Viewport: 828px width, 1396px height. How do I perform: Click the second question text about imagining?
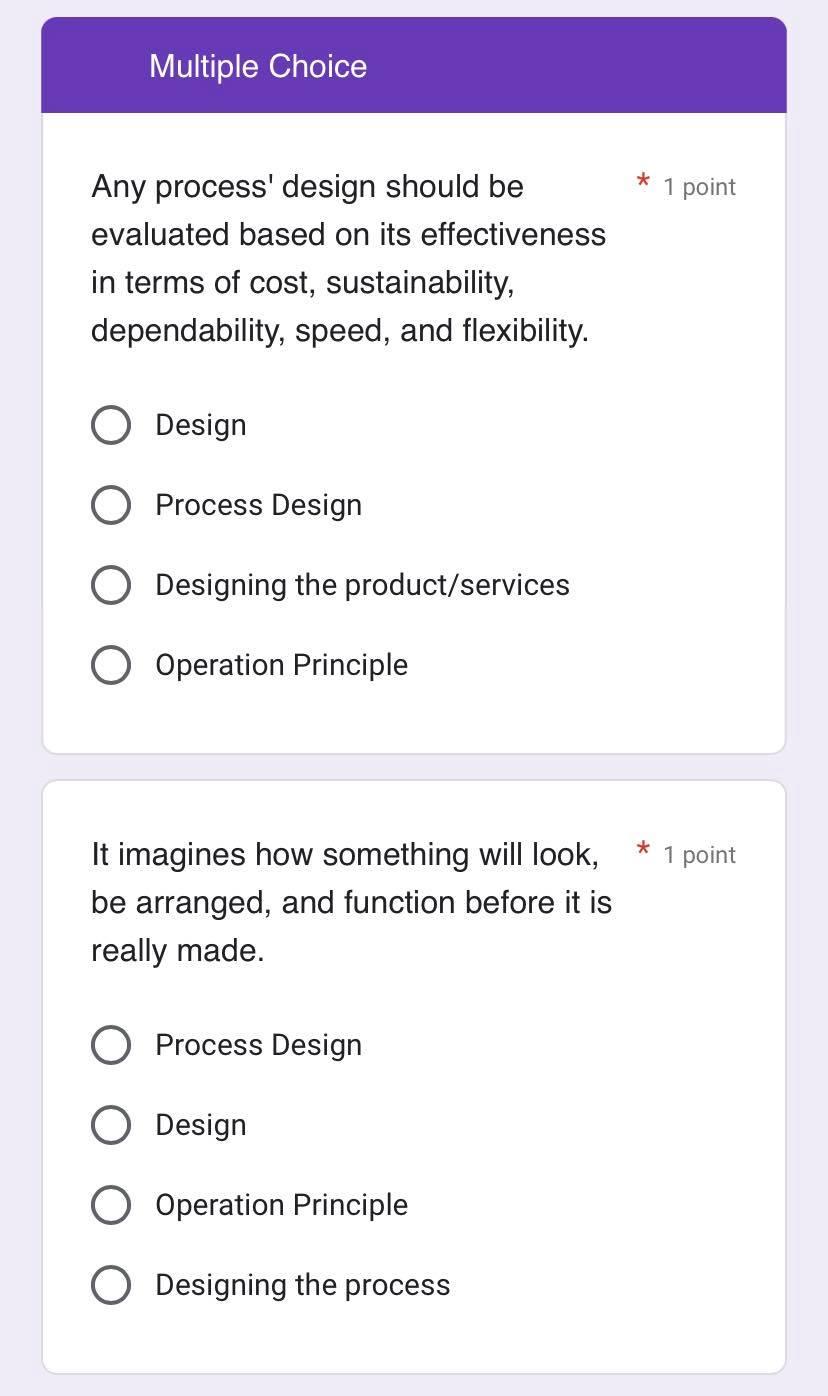(x=350, y=900)
